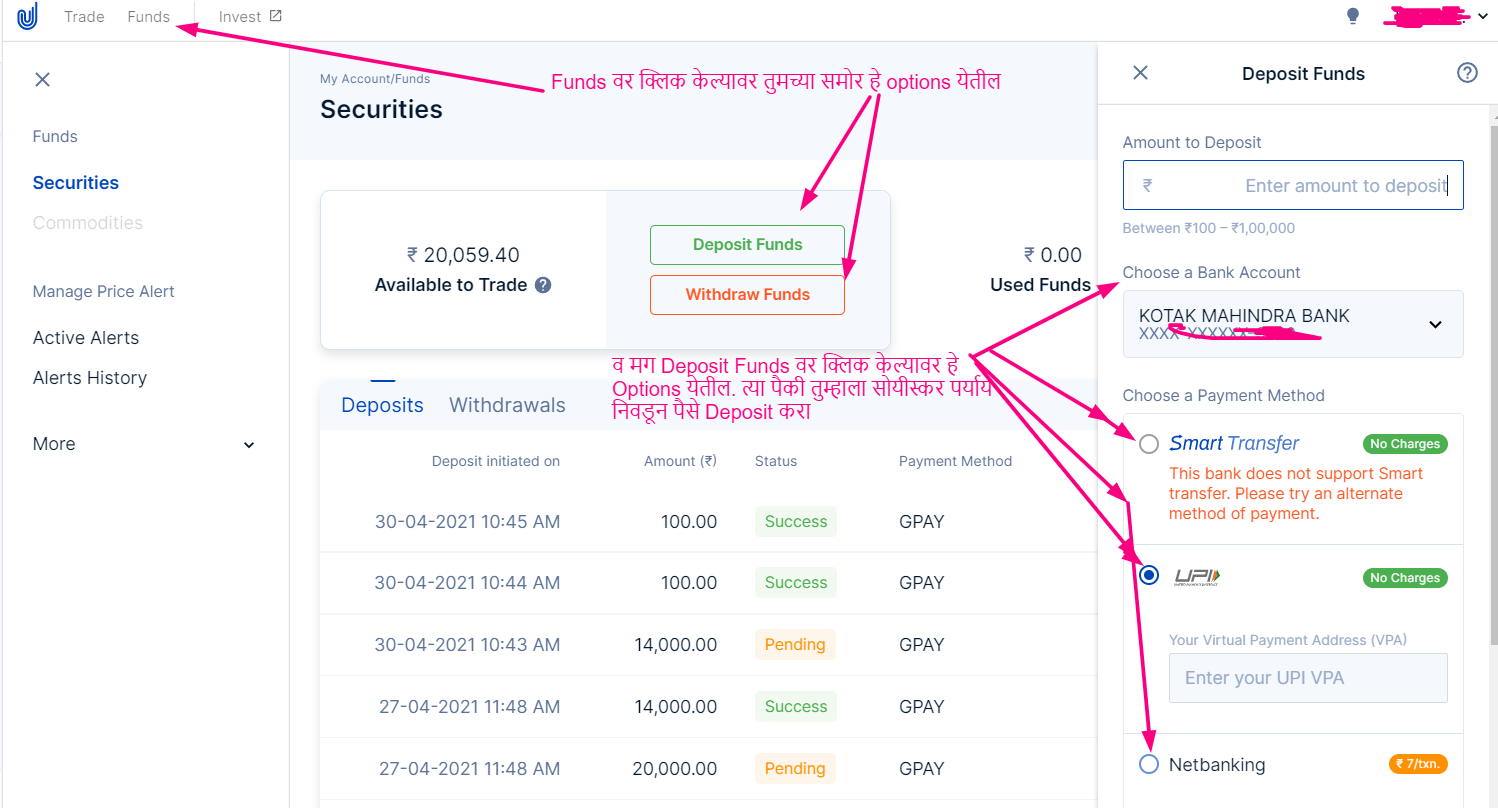Image resolution: width=1498 pixels, height=808 pixels.
Task: Click the UPI logo
Action: [1197, 576]
